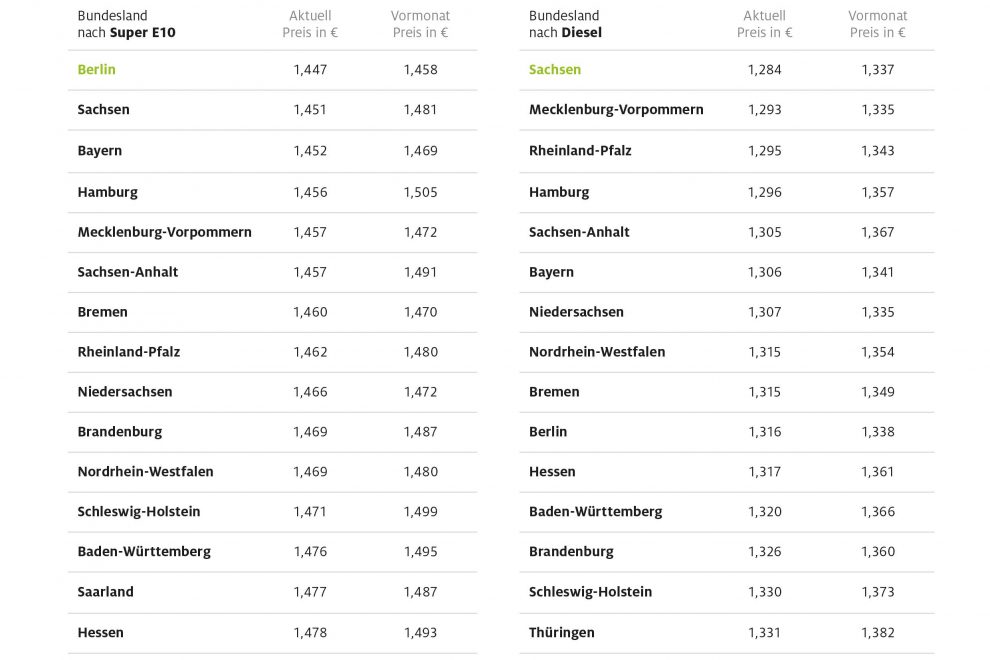Select the highlighted Sachsen entry in Diesel table
990x660 pixels.
click(555, 70)
